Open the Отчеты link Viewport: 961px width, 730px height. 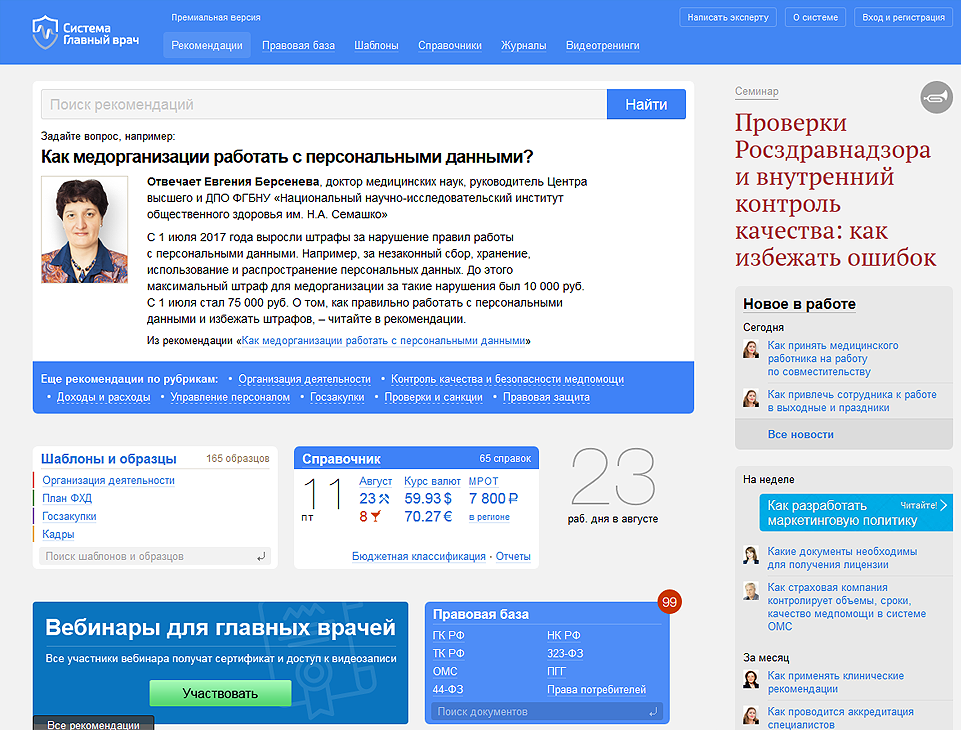click(x=513, y=557)
